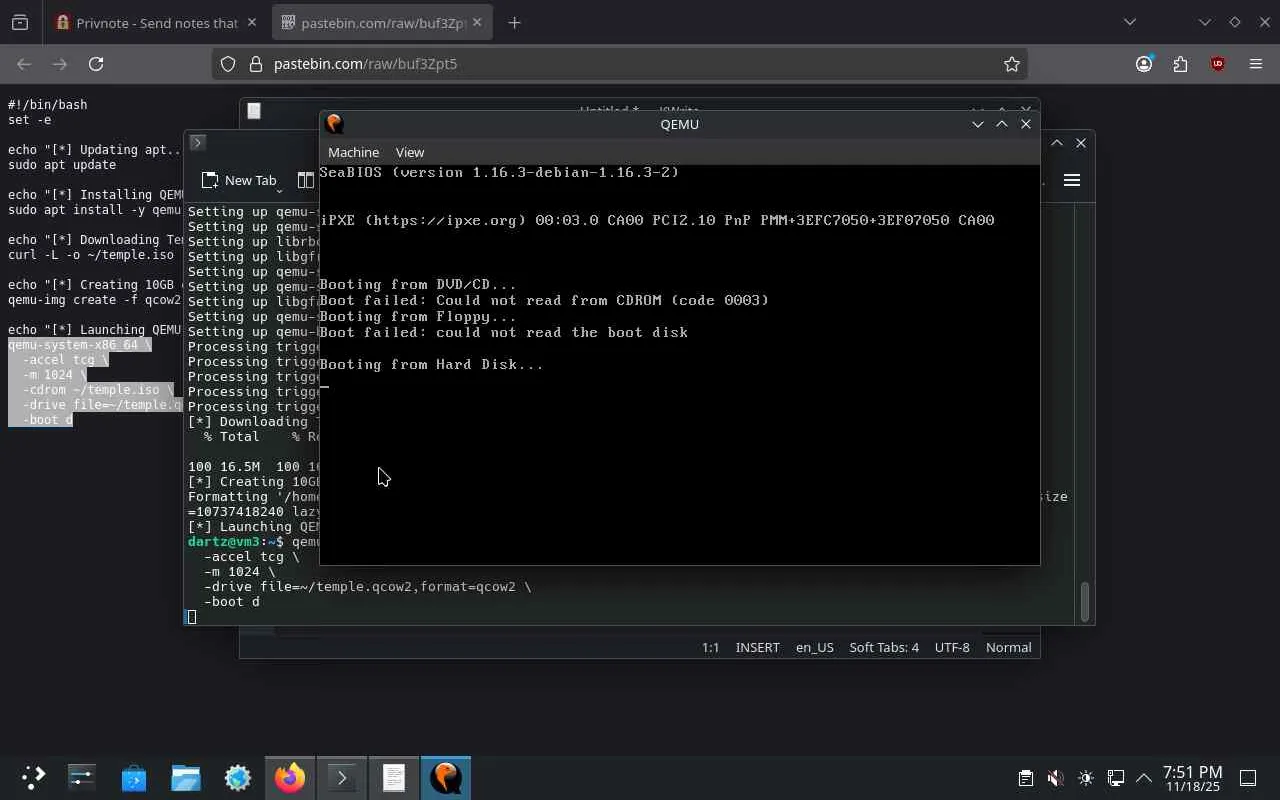Image resolution: width=1280 pixels, height=800 pixels.
Task: Close the Konsole terminal window
Action: click(x=1081, y=143)
